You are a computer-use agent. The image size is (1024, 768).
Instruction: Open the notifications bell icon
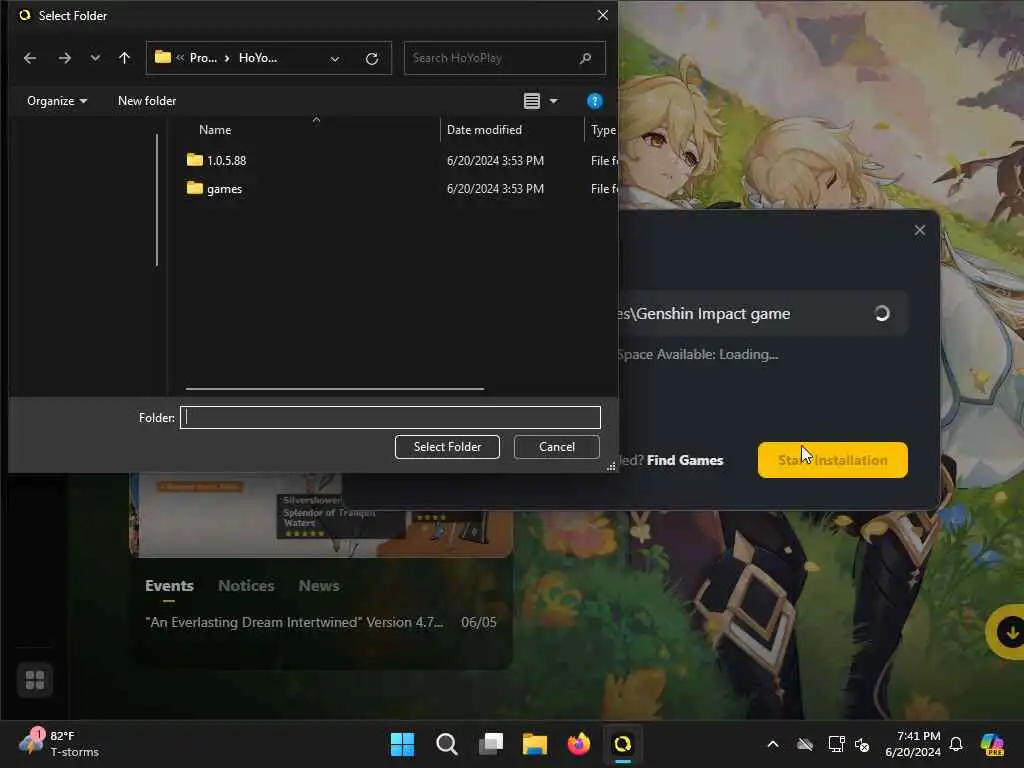(x=956, y=744)
